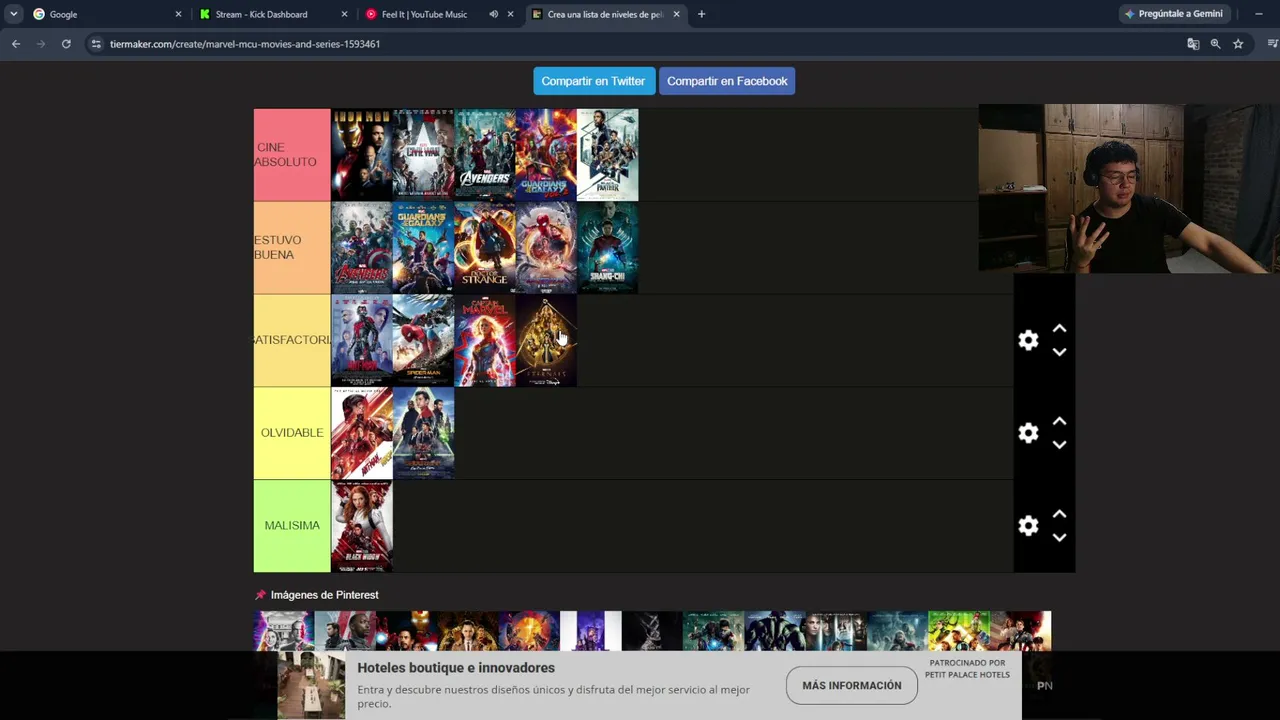1280x720 pixels.
Task: Select the first Guardians of the Galaxy poster
Action: click(423, 247)
